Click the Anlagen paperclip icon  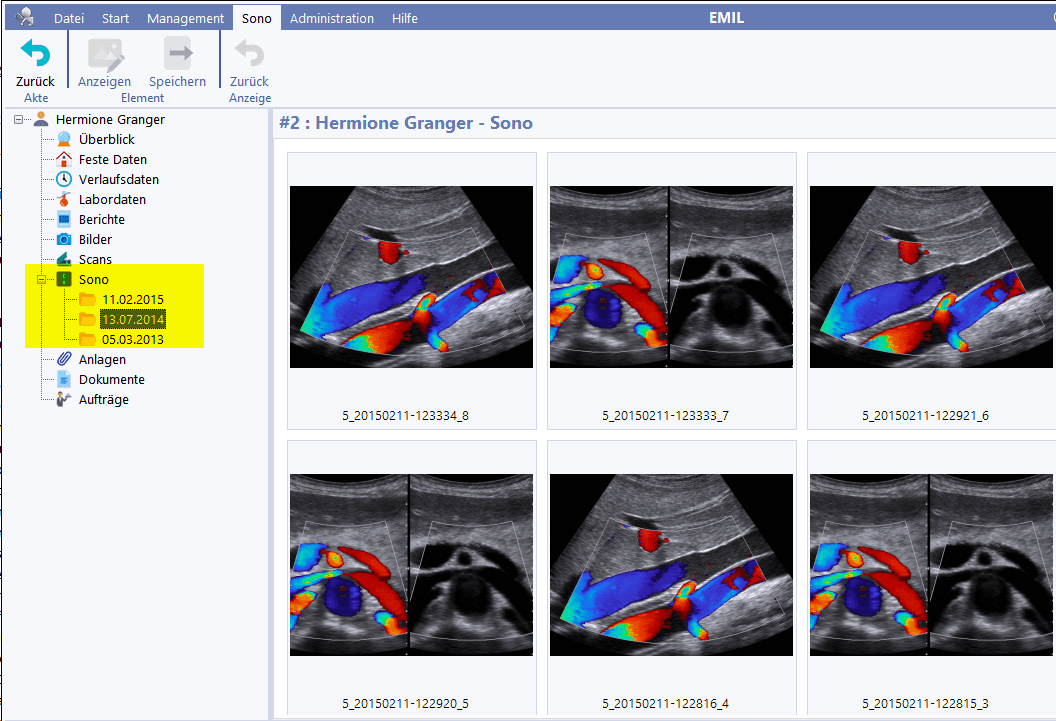coord(64,360)
